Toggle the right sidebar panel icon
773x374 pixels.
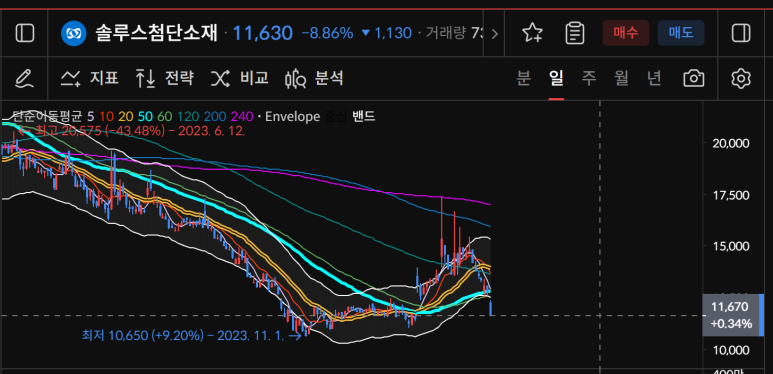[740, 34]
